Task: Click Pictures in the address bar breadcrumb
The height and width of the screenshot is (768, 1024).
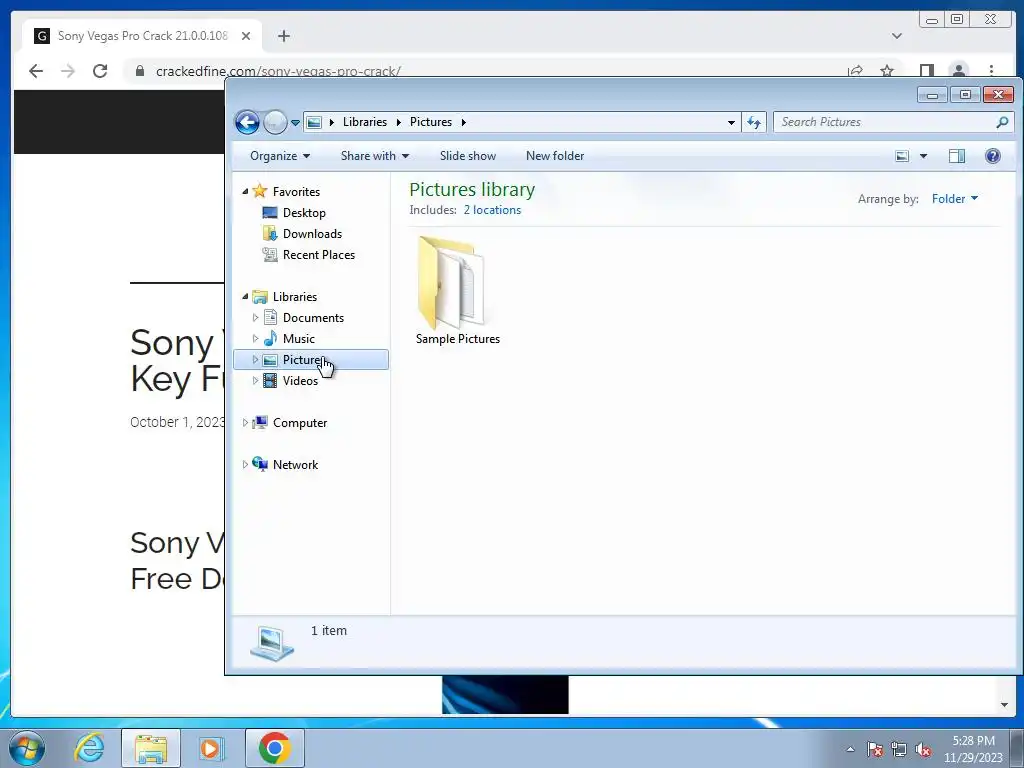Action: tap(430, 122)
